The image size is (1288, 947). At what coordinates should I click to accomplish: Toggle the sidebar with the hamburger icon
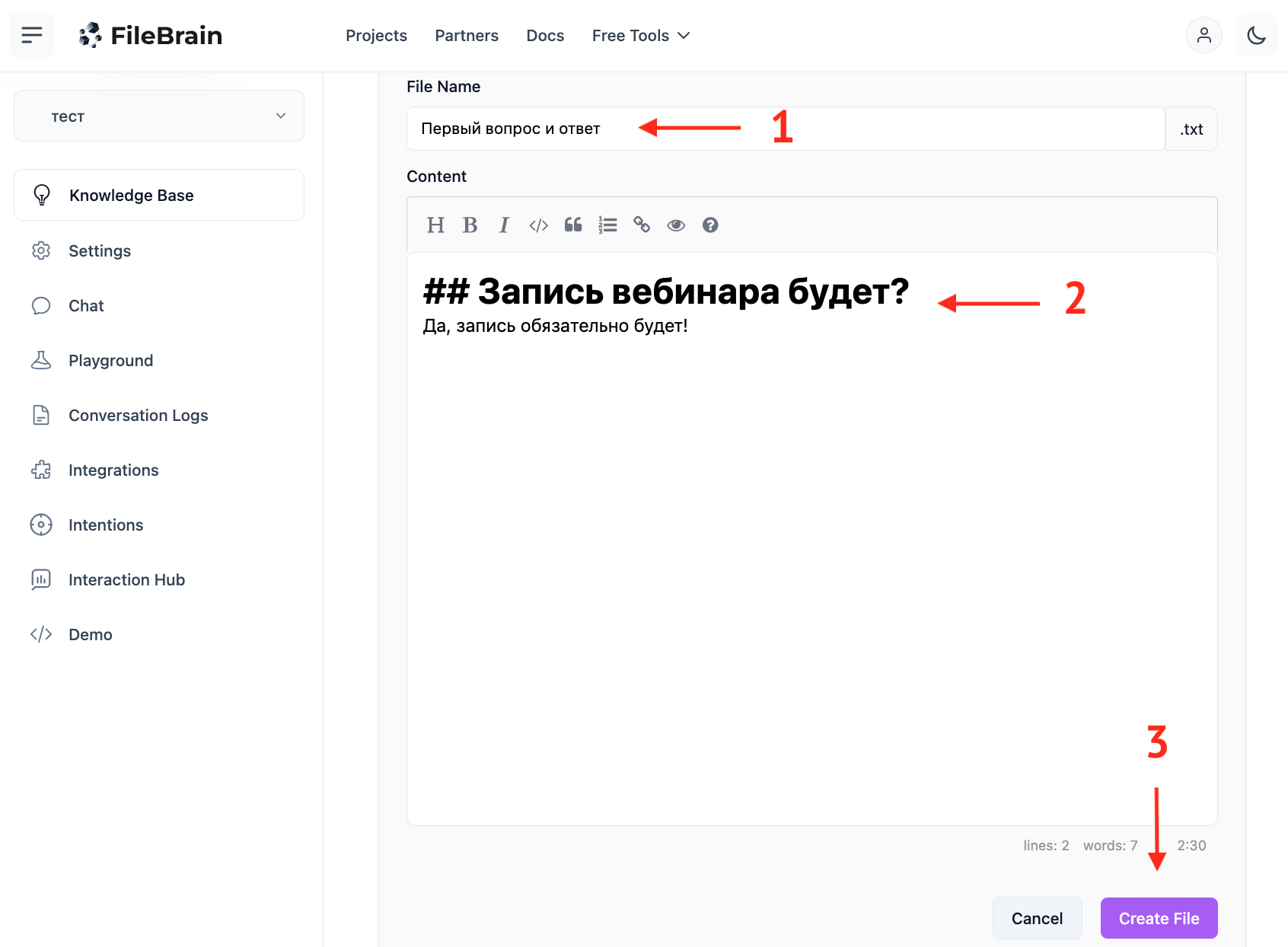pos(32,35)
